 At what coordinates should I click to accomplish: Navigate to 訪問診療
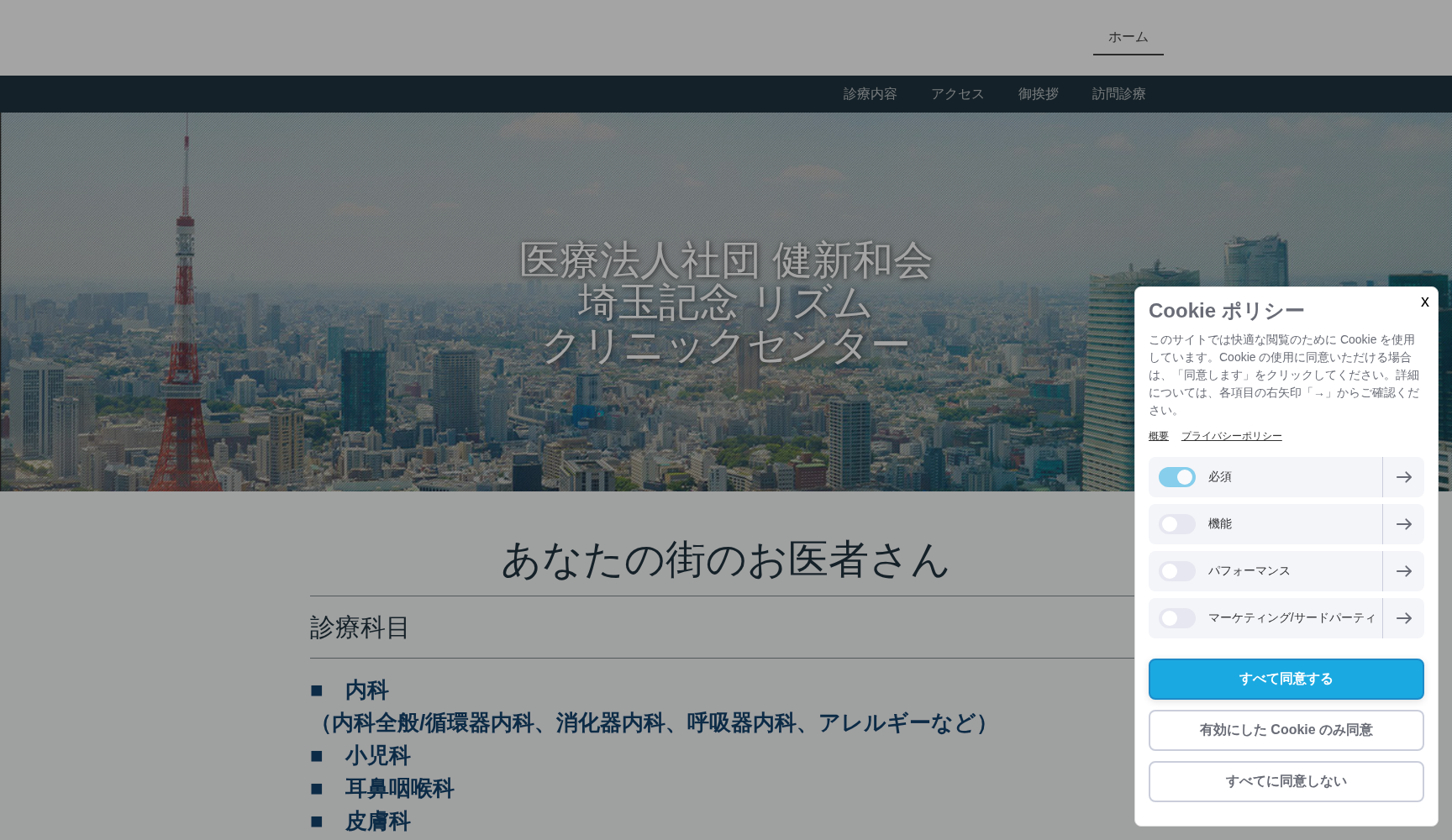pos(1118,94)
